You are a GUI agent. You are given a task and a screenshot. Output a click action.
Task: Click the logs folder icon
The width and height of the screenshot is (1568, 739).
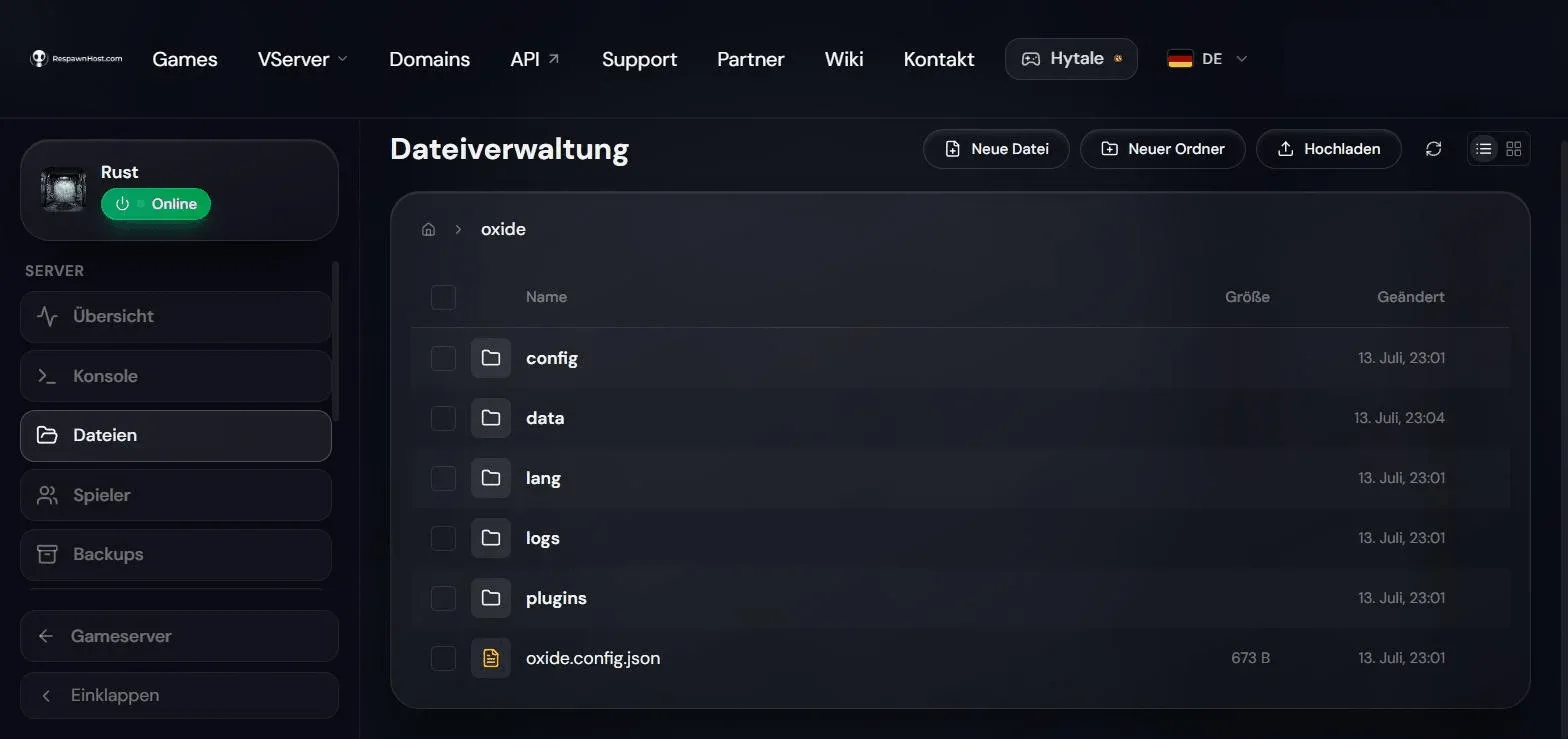coord(490,538)
